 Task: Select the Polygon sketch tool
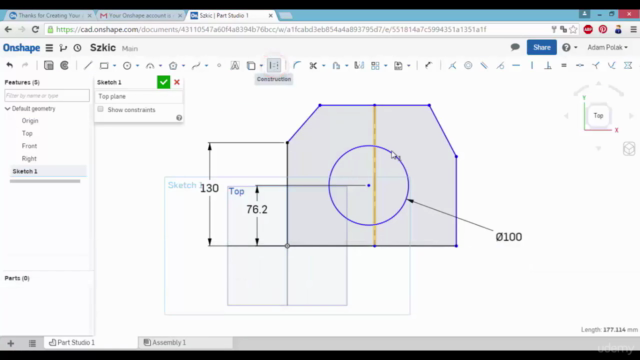tap(173, 65)
